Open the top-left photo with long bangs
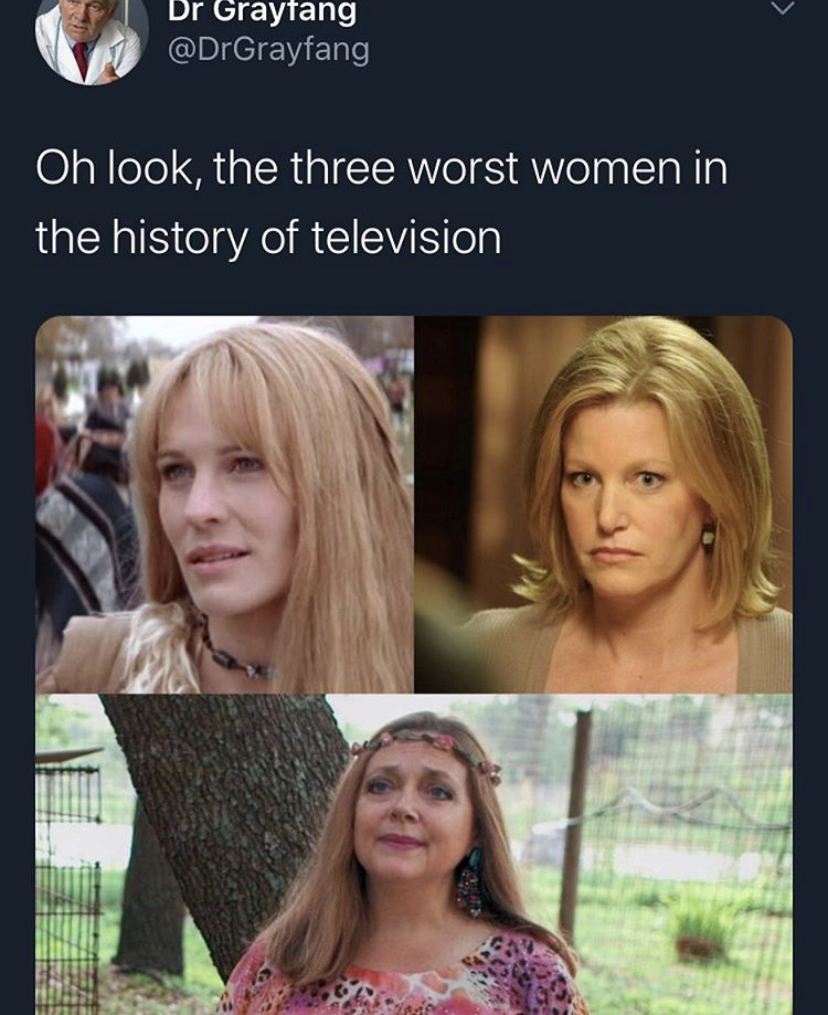This screenshot has height=1015, width=828. tap(224, 504)
